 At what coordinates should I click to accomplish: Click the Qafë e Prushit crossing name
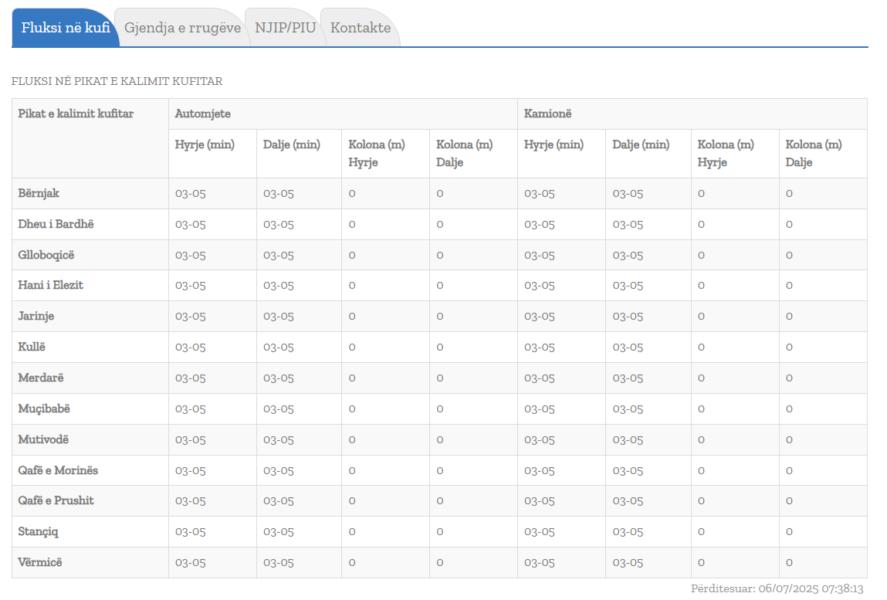coord(56,500)
